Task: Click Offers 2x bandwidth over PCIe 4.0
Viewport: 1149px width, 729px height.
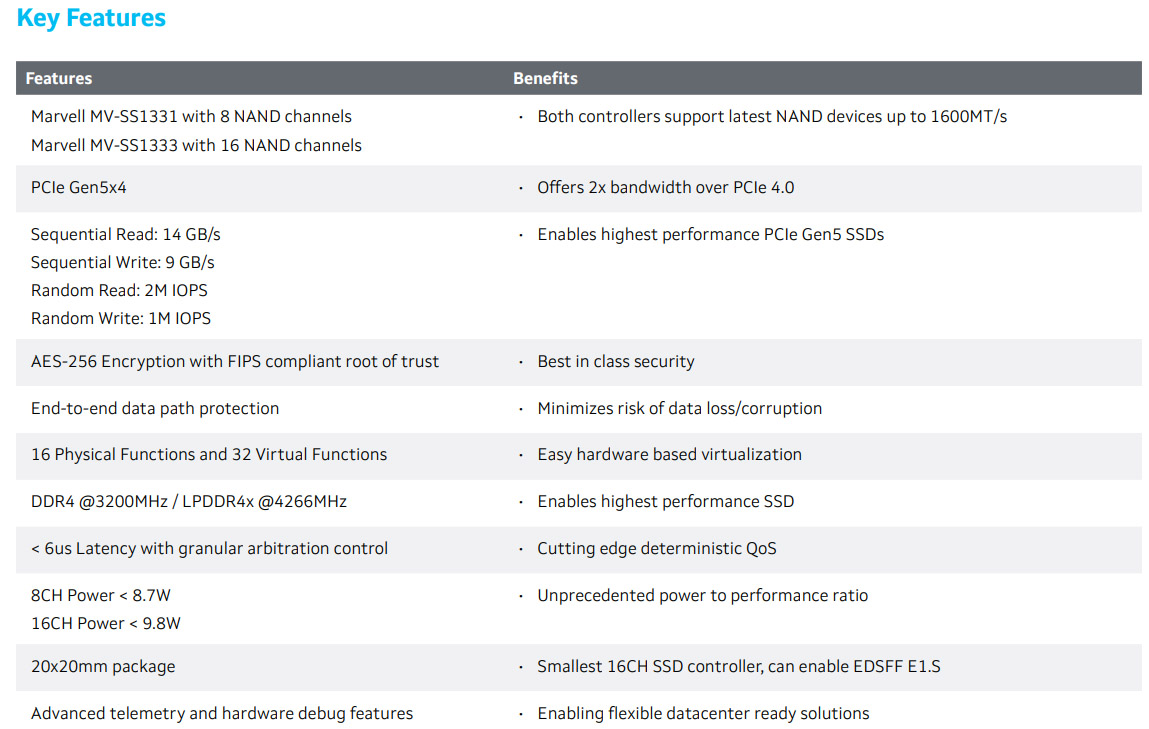Action: coord(665,188)
